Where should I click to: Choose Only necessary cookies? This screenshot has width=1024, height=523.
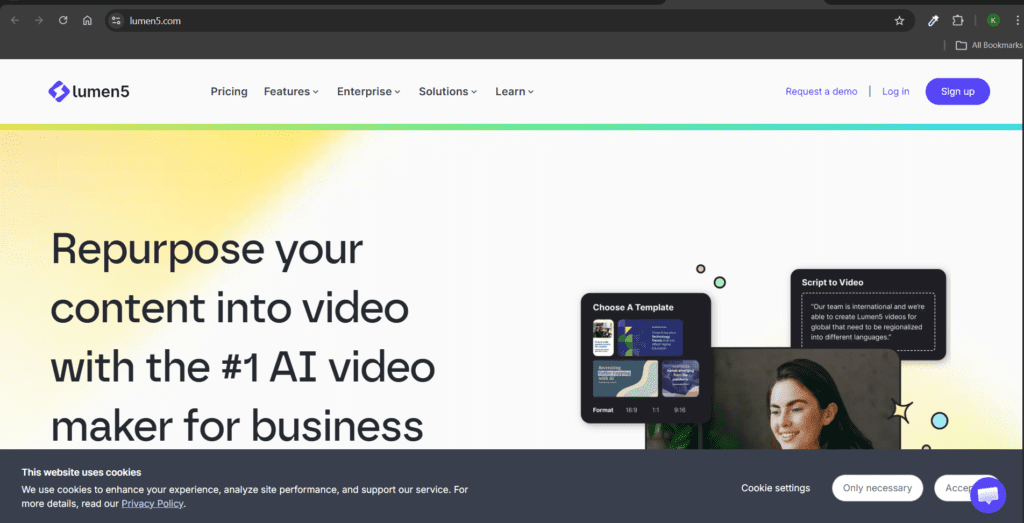click(x=877, y=488)
